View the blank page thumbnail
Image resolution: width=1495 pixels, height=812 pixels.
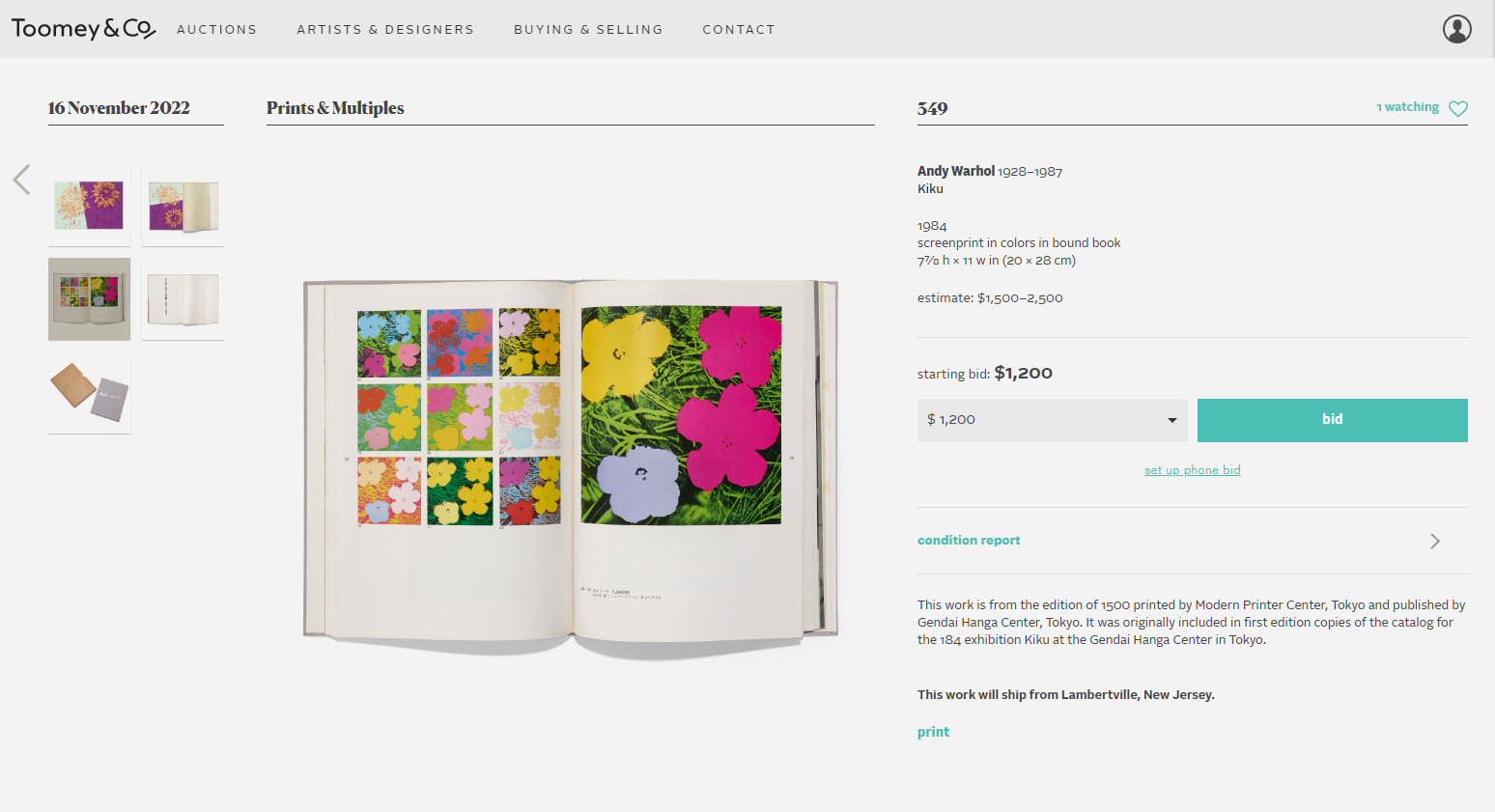(x=183, y=299)
